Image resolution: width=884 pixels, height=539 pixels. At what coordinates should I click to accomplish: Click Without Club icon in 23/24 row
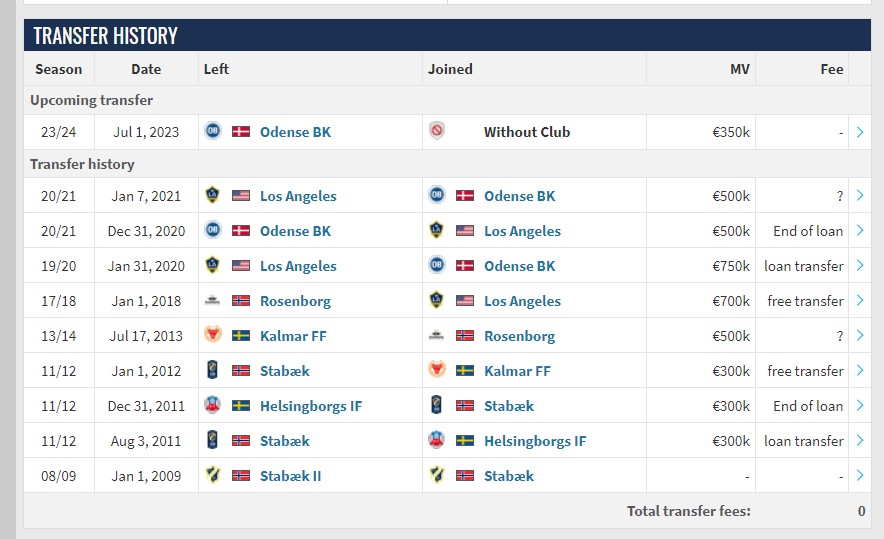click(437, 131)
